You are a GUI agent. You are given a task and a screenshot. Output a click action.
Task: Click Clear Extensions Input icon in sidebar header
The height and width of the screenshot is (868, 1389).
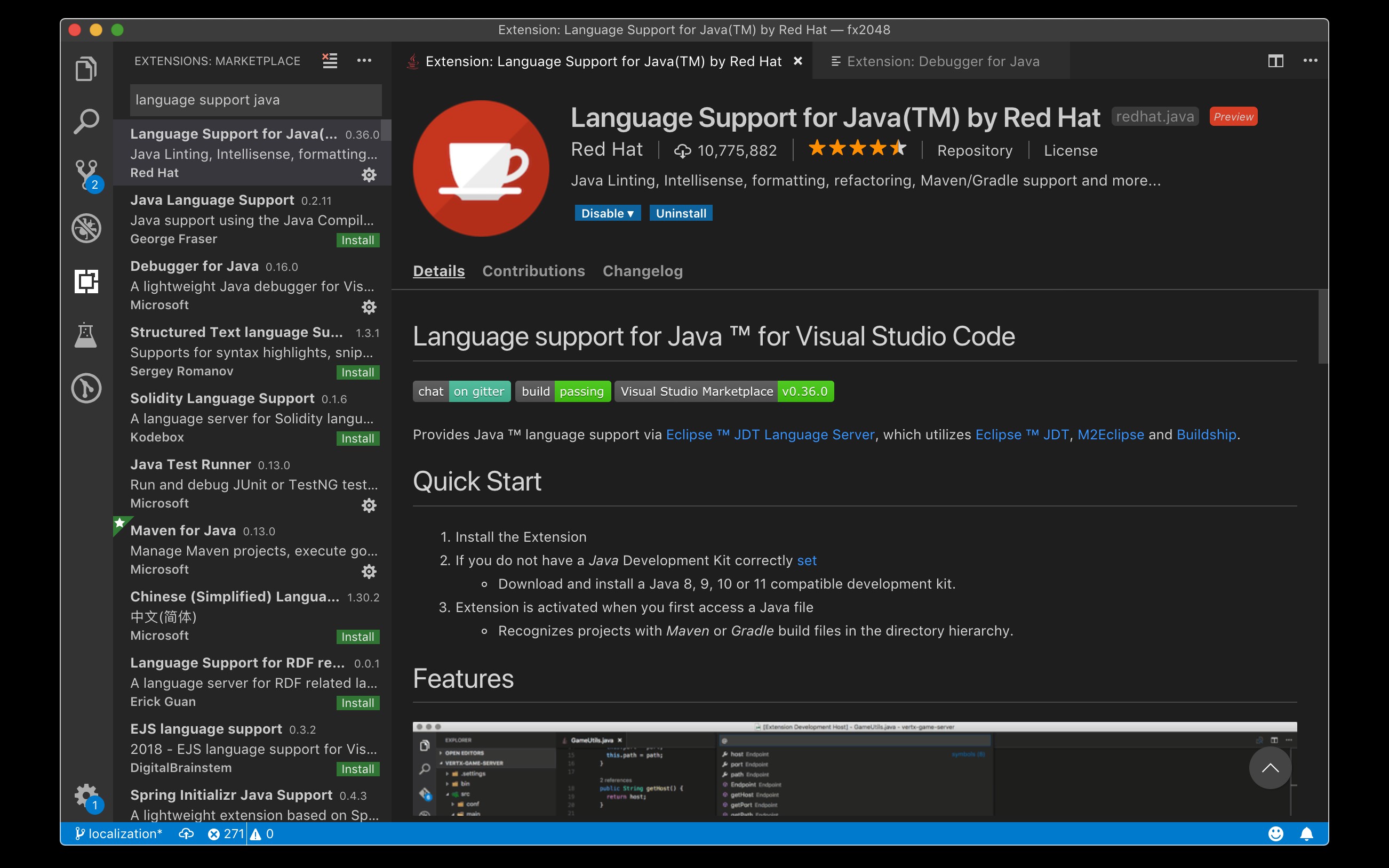(330, 61)
